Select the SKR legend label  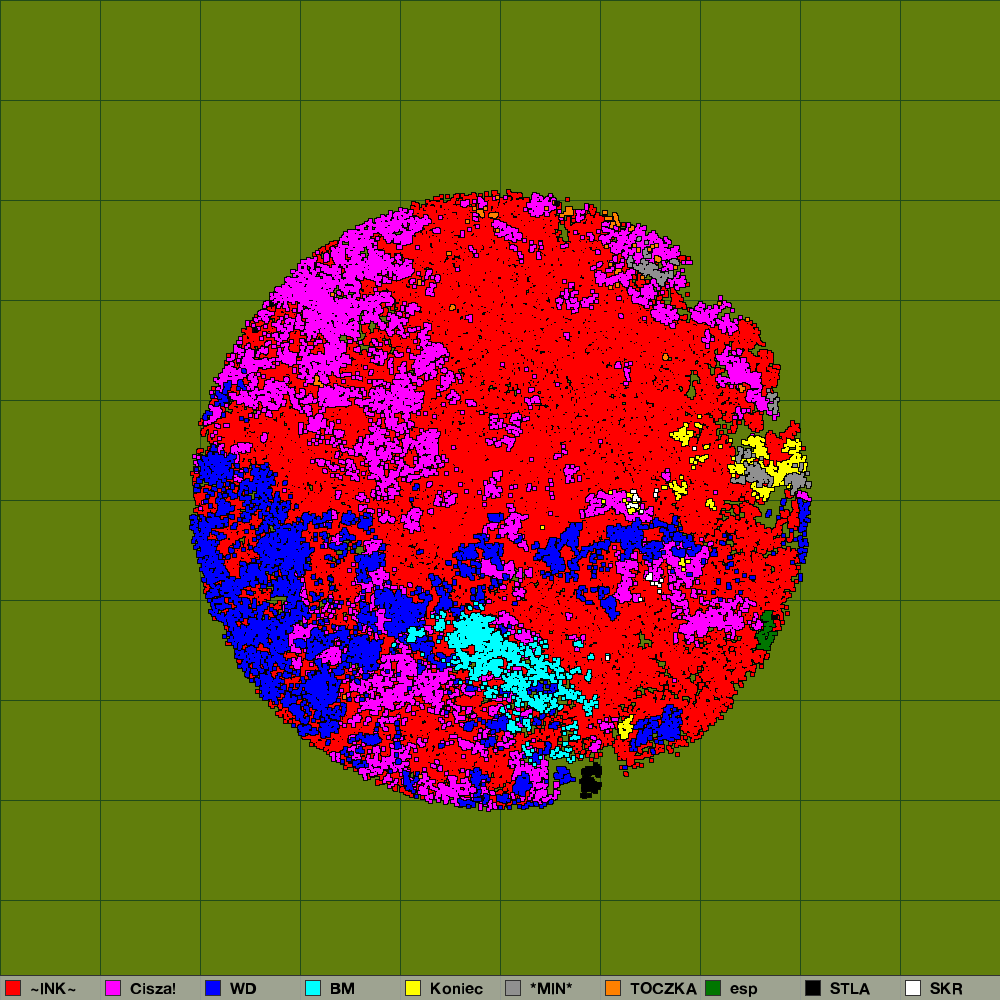pyautogui.click(x=946, y=989)
